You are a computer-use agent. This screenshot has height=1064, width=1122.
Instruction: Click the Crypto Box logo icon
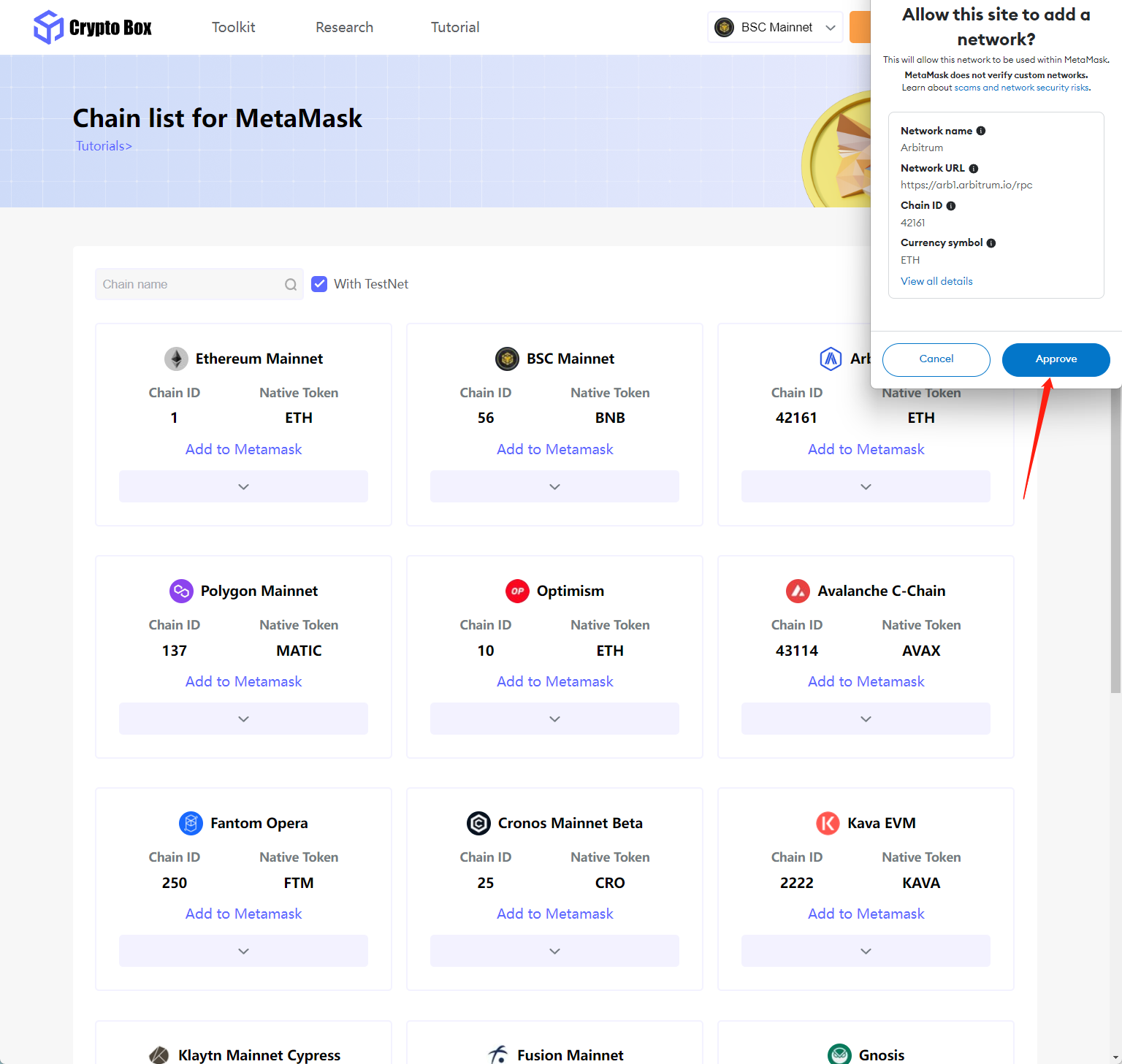(49, 27)
